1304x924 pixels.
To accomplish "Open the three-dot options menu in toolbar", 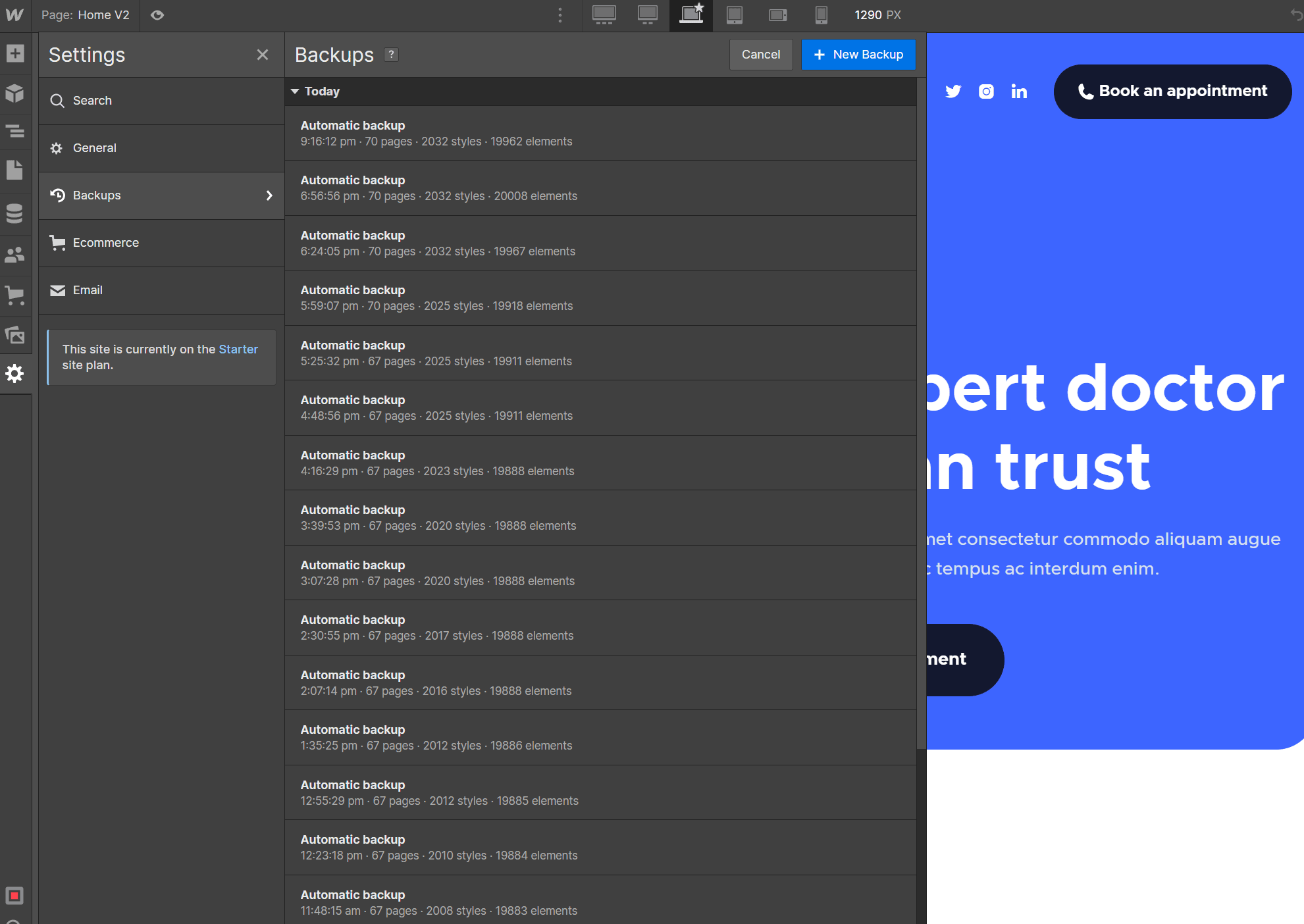I will (560, 14).
